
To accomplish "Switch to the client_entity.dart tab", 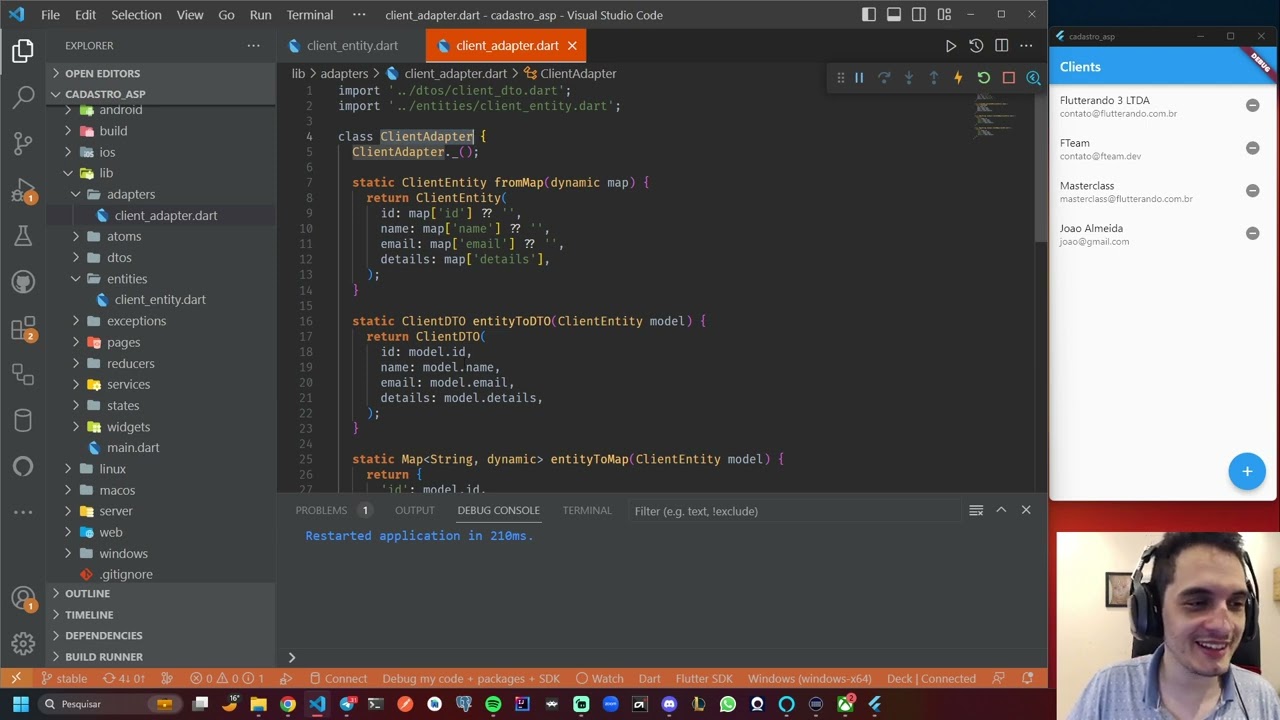I will click(x=352, y=46).
